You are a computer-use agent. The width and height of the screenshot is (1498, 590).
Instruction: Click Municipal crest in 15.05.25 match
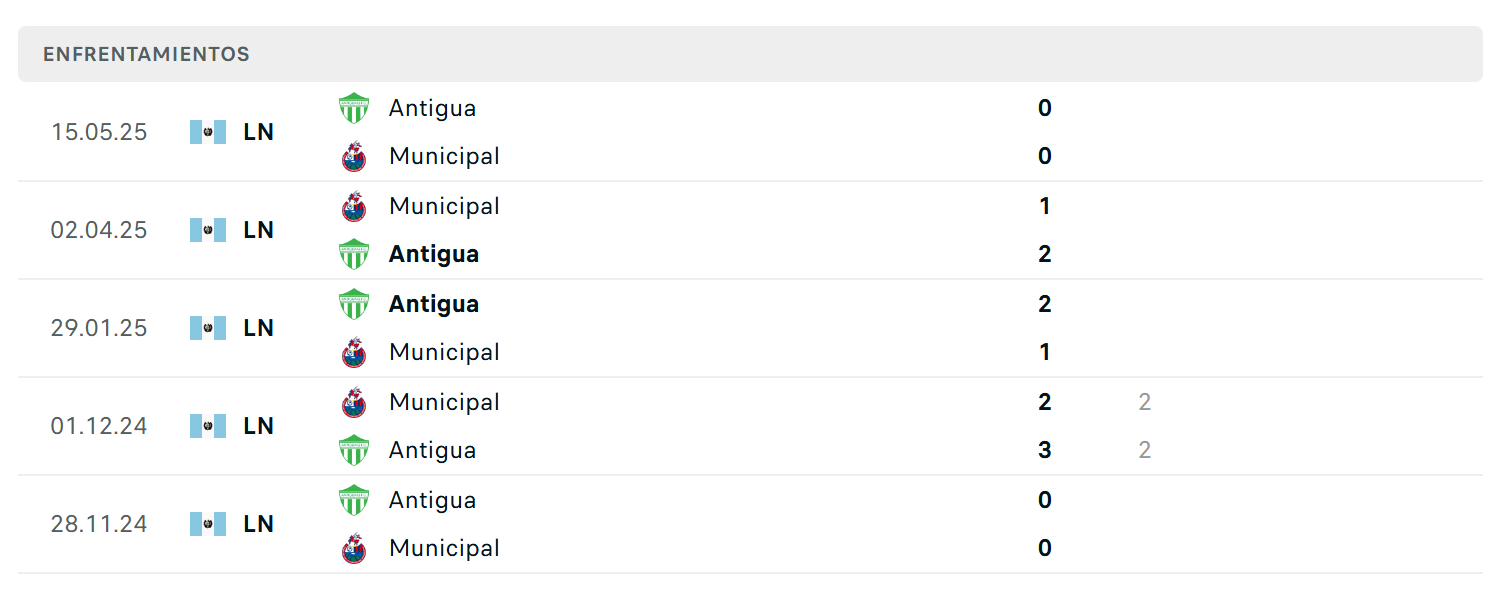354,156
